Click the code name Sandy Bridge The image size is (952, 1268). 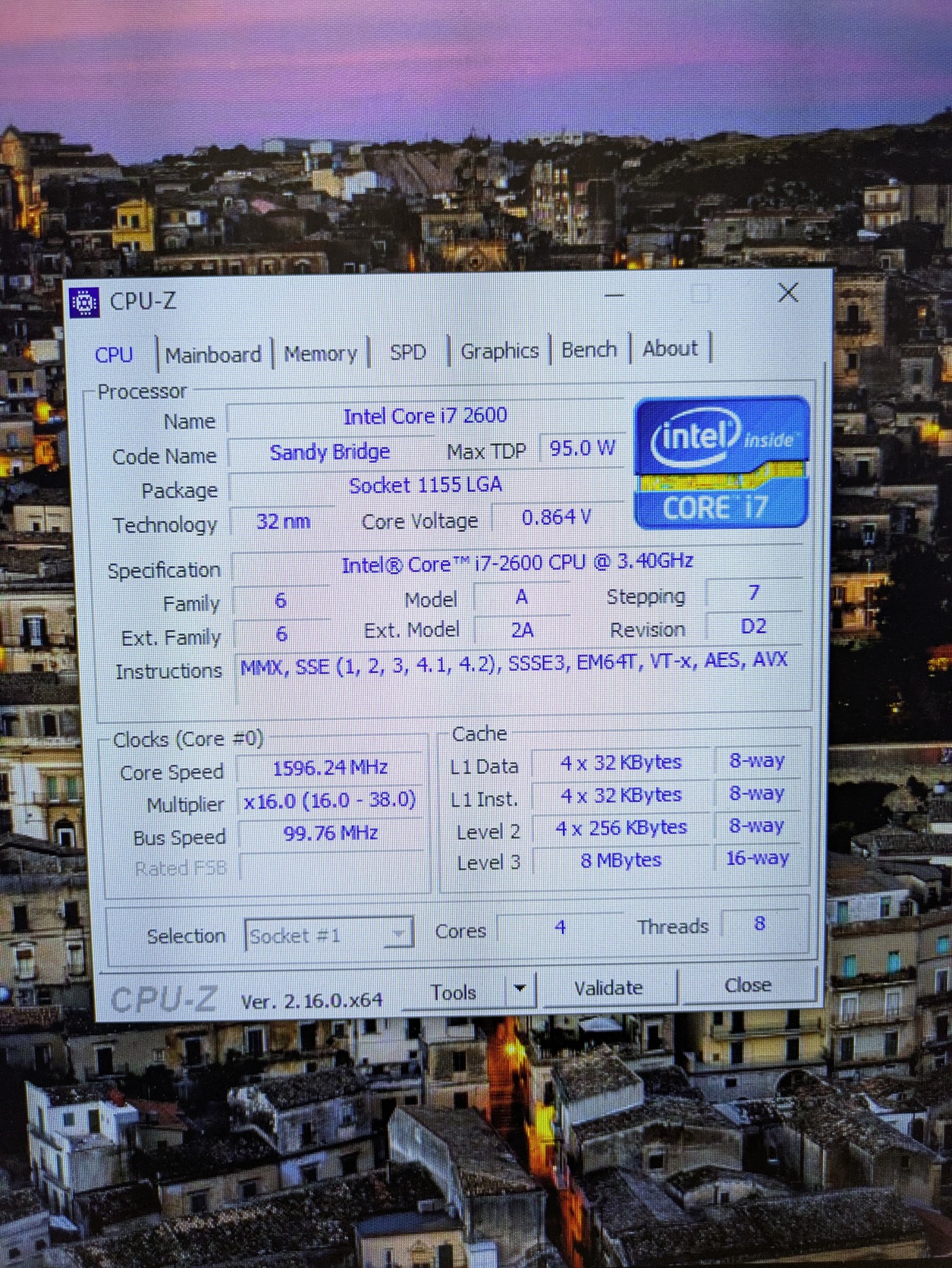[x=330, y=452]
